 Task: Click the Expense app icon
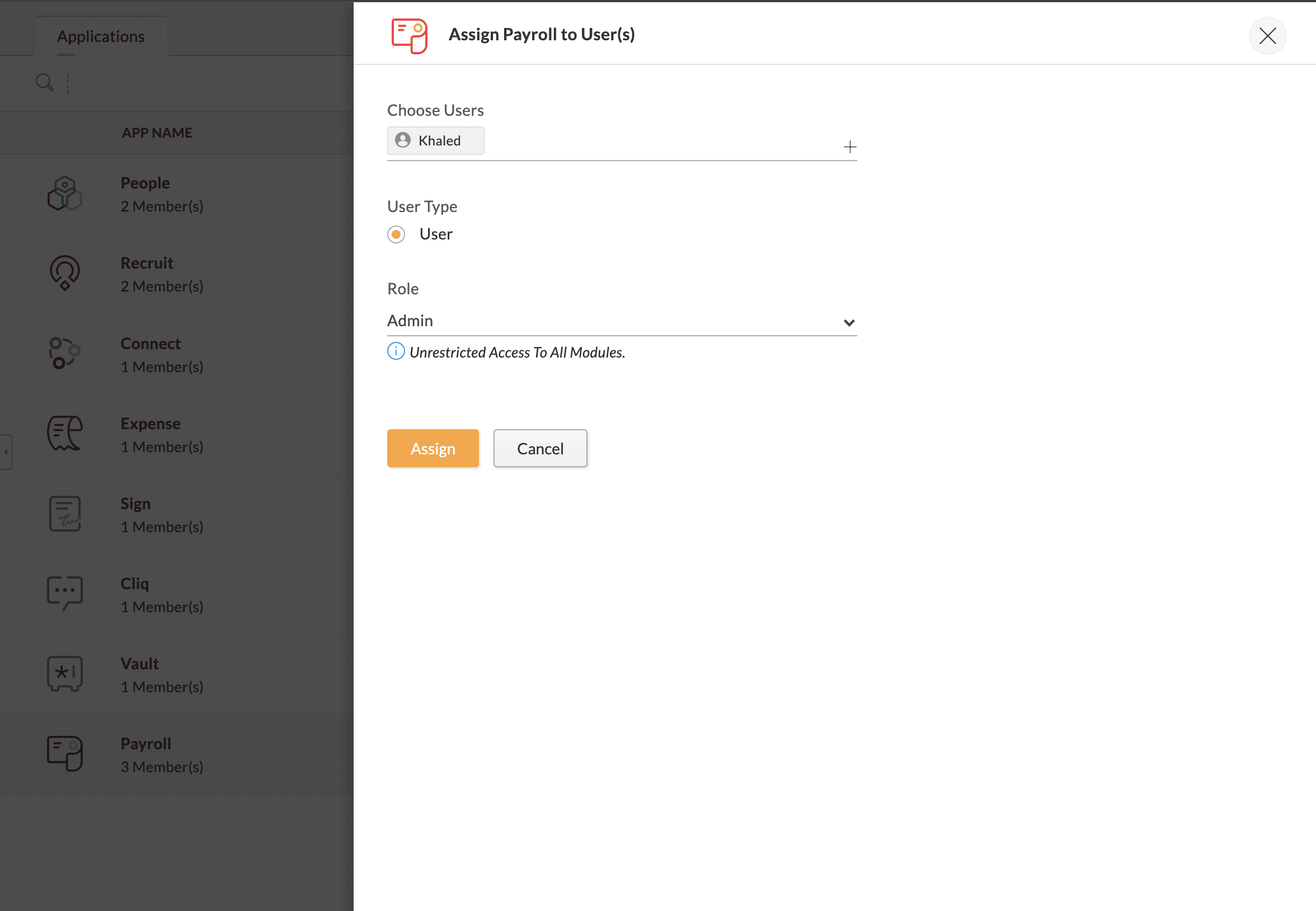click(x=64, y=434)
